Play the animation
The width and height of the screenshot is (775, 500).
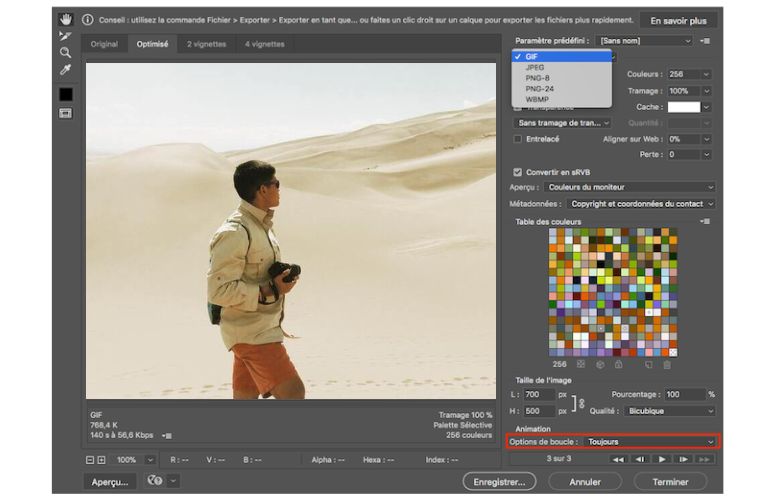[x=662, y=459]
